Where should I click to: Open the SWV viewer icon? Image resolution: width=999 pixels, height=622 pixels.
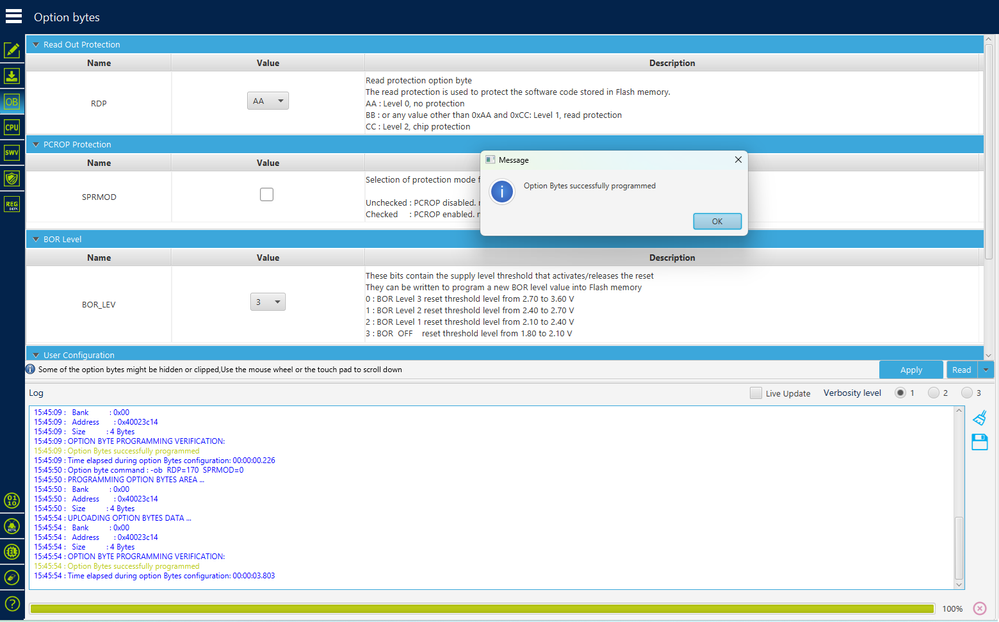[x=12, y=152]
